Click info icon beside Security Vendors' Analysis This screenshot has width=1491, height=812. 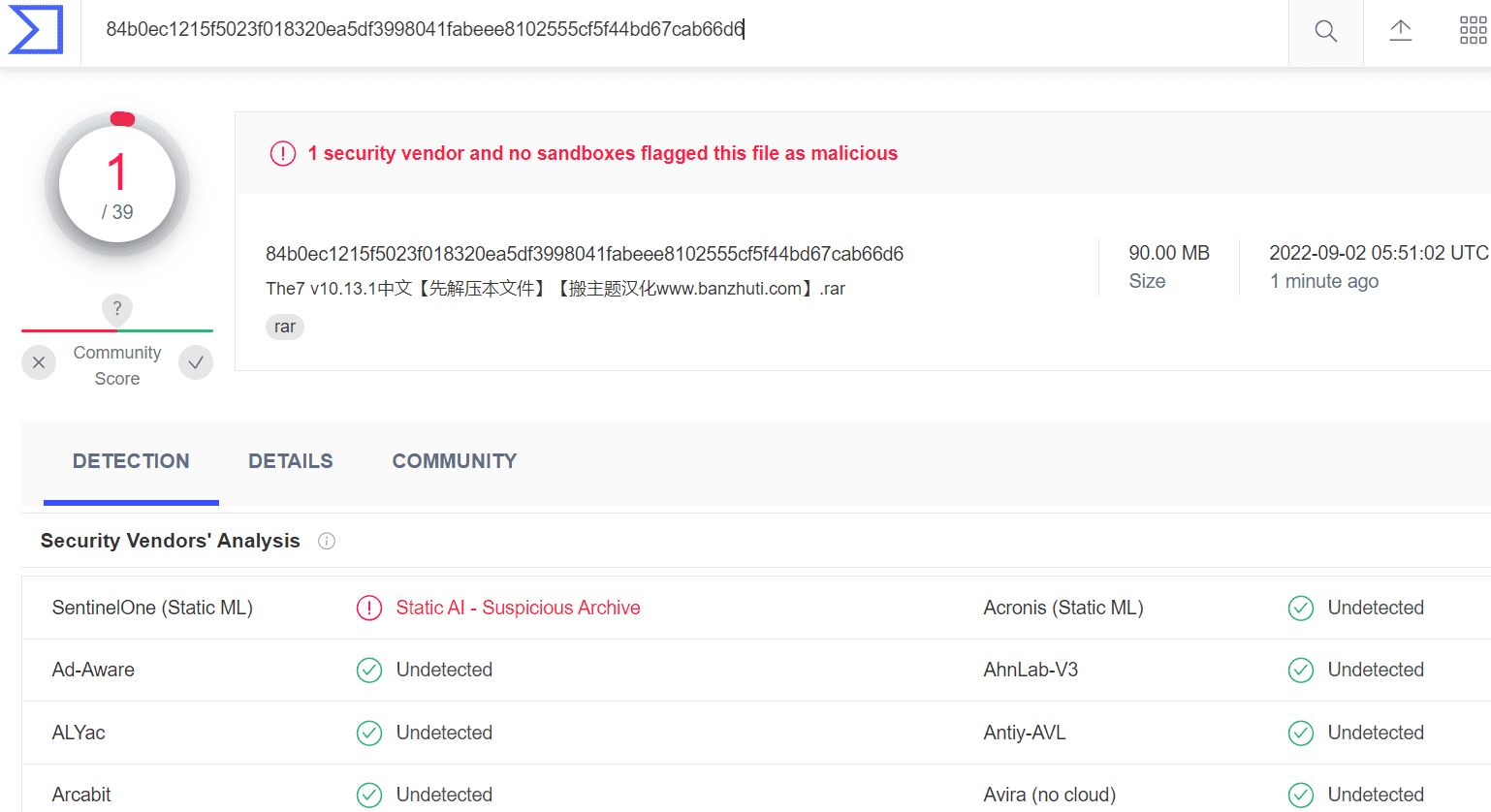327,541
